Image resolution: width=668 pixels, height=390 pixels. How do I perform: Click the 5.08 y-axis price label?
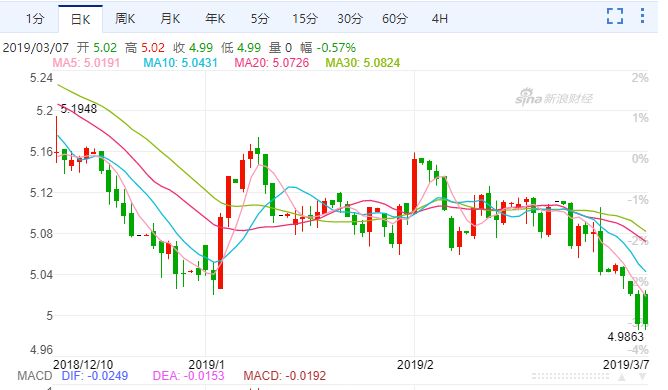point(41,234)
